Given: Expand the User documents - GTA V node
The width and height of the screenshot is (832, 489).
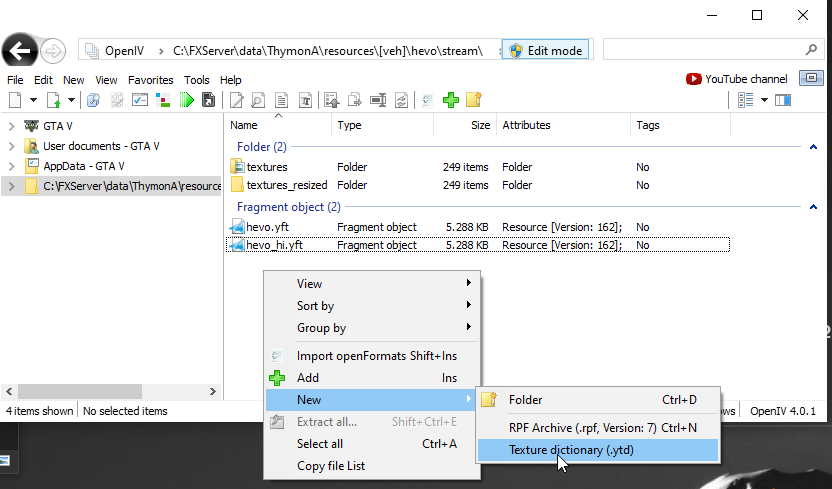Looking at the screenshot, I should (11, 146).
